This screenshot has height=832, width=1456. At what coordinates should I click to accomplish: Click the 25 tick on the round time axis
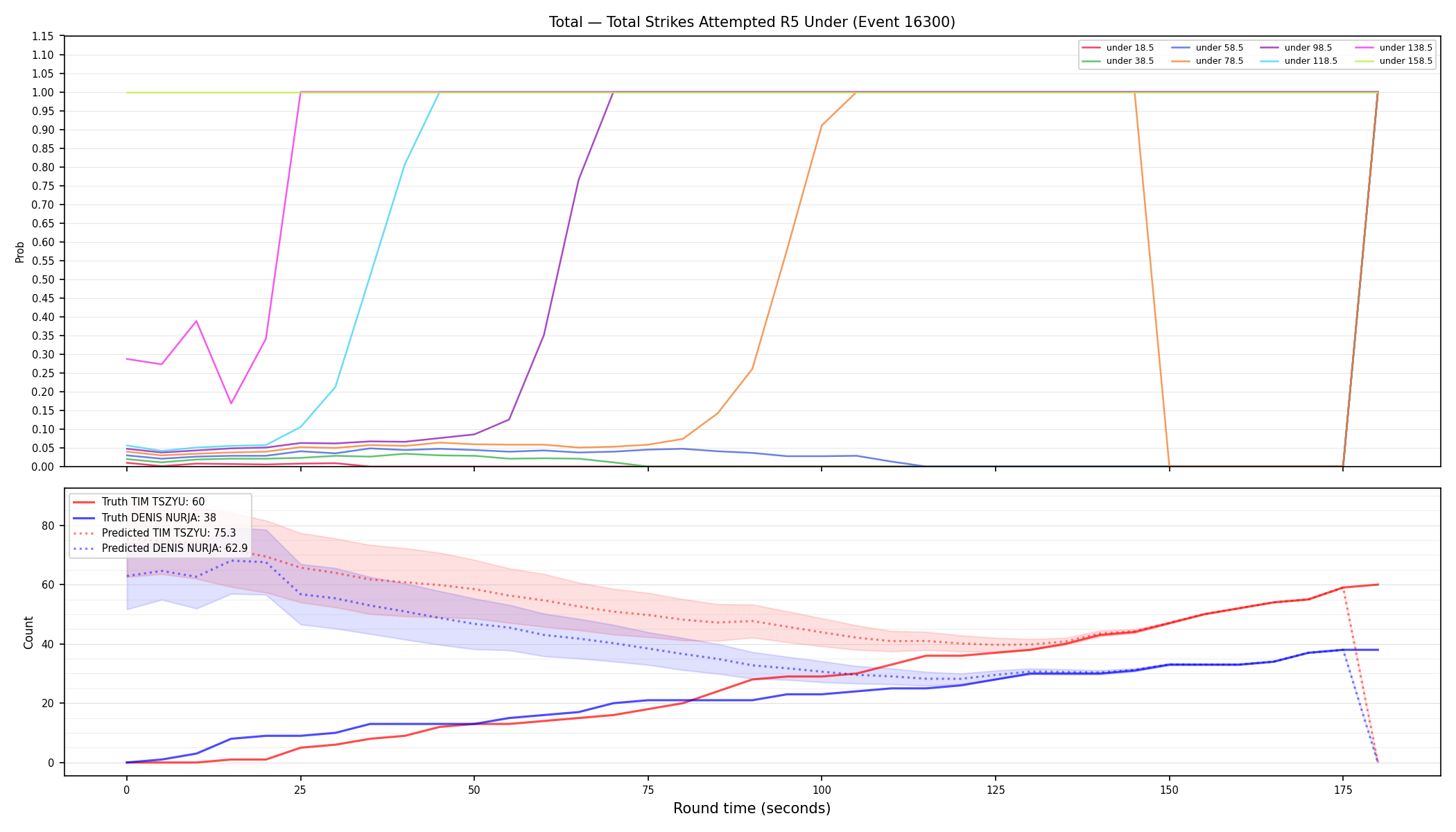[300, 789]
